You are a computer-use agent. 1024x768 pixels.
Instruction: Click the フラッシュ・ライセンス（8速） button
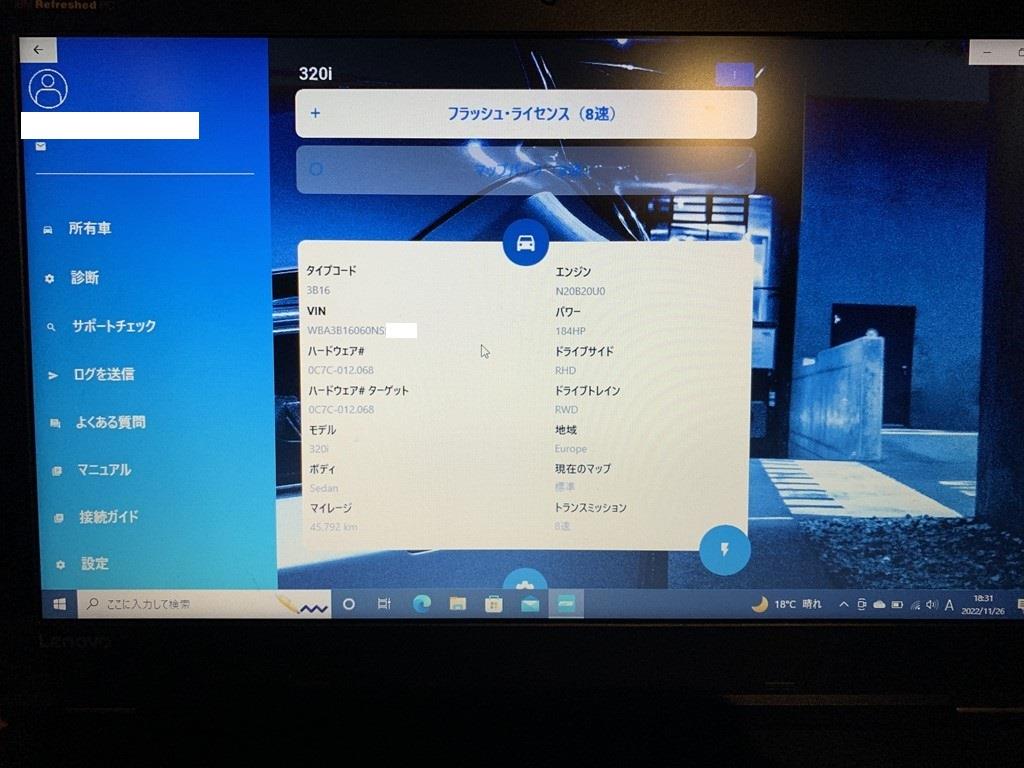click(x=526, y=114)
